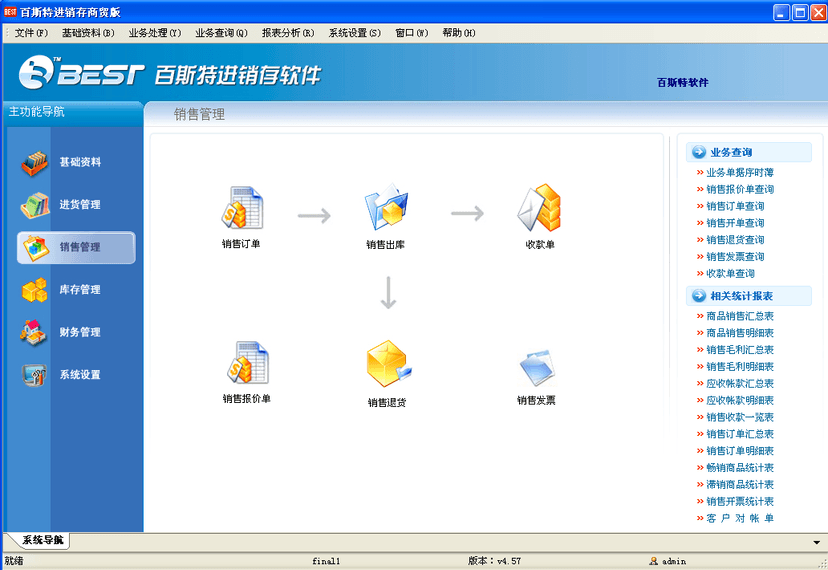Open the 销售退货 box icon
The height and width of the screenshot is (570, 828).
(389, 363)
